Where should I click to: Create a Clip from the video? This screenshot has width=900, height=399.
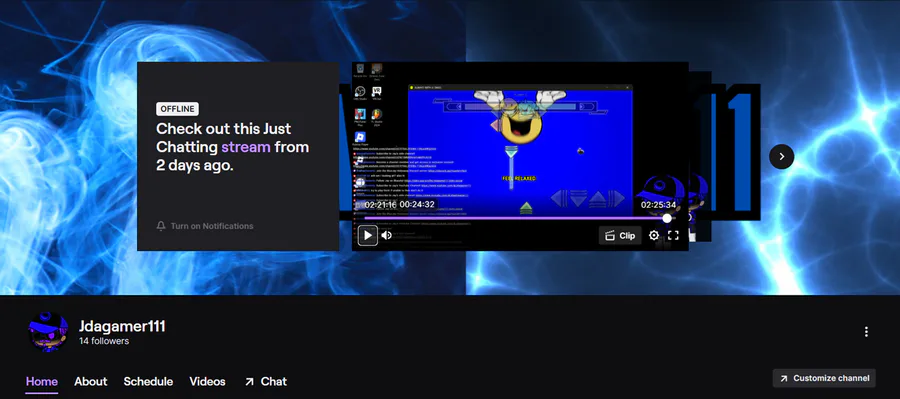[x=620, y=235]
